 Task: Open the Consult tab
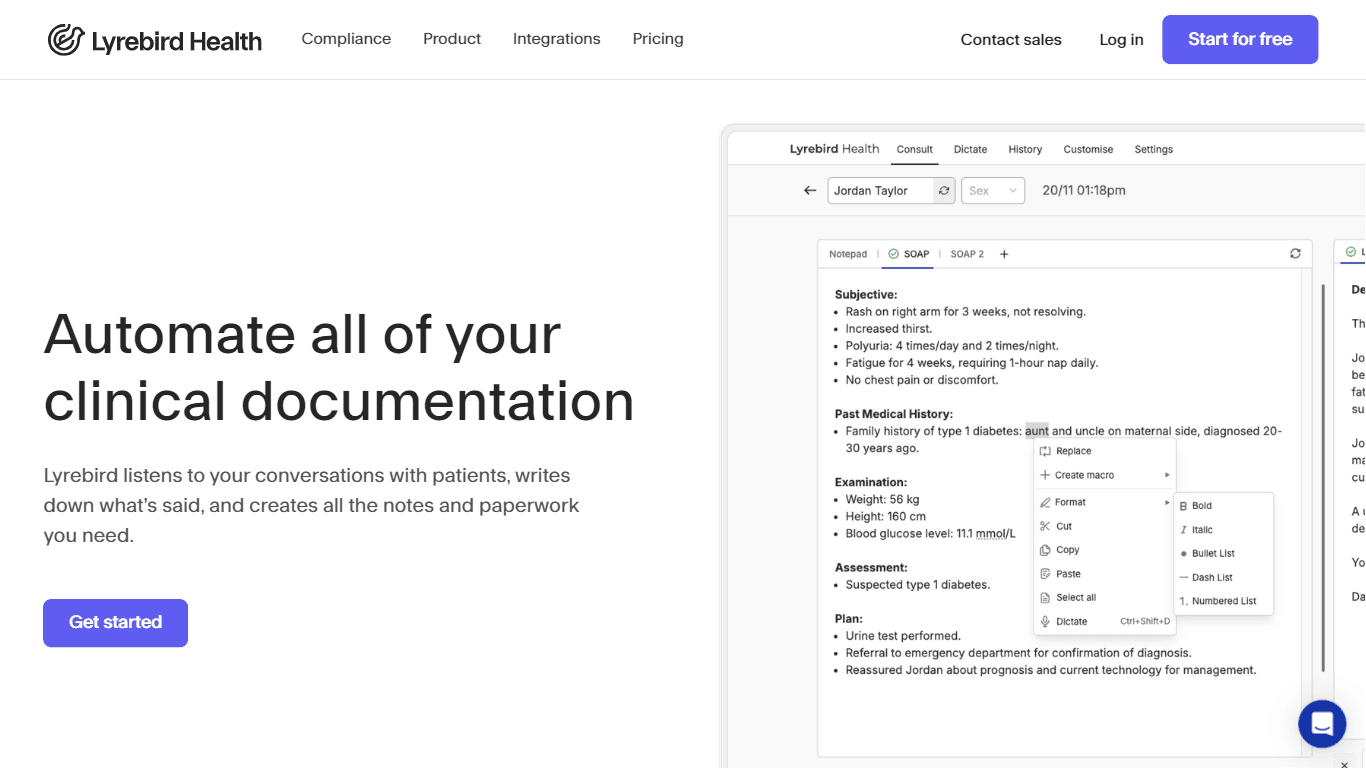coord(915,149)
